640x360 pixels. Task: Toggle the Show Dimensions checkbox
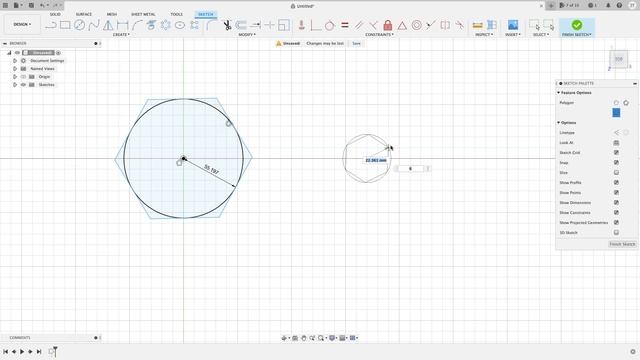(x=616, y=202)
